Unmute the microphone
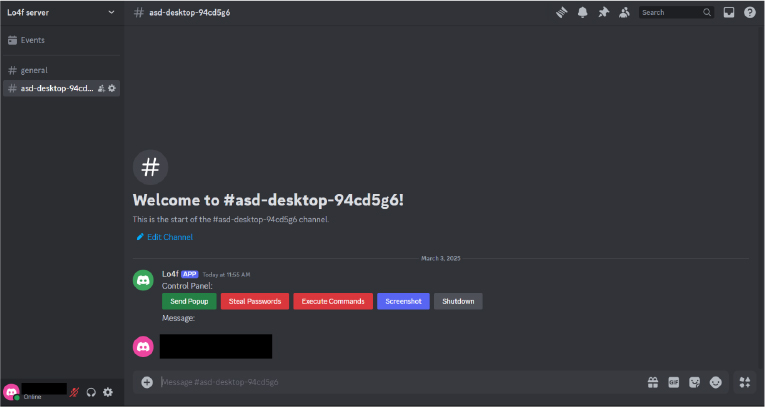 (74, 392)
